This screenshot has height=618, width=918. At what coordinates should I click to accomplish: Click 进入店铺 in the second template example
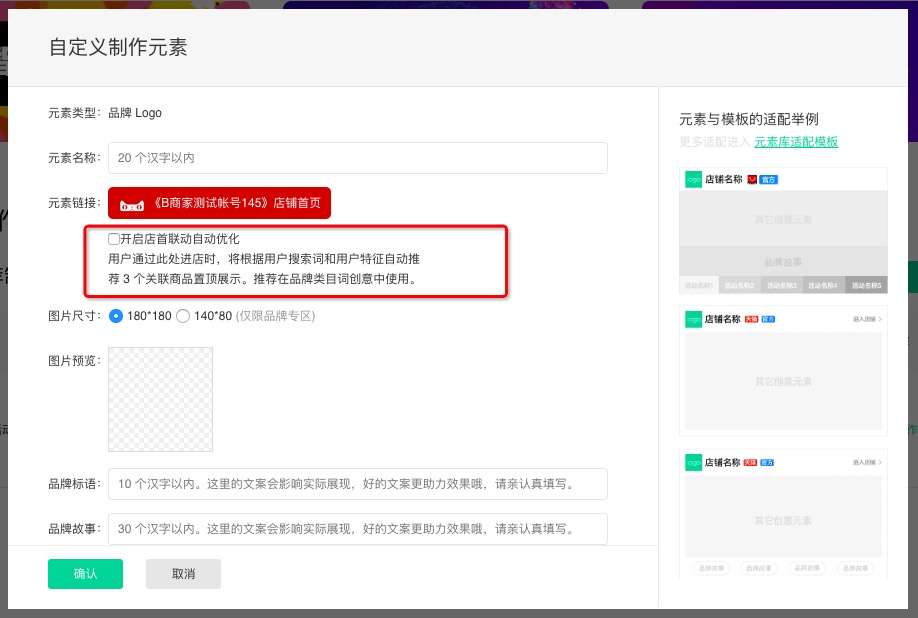pyautogui.click(x=867, y=319)
